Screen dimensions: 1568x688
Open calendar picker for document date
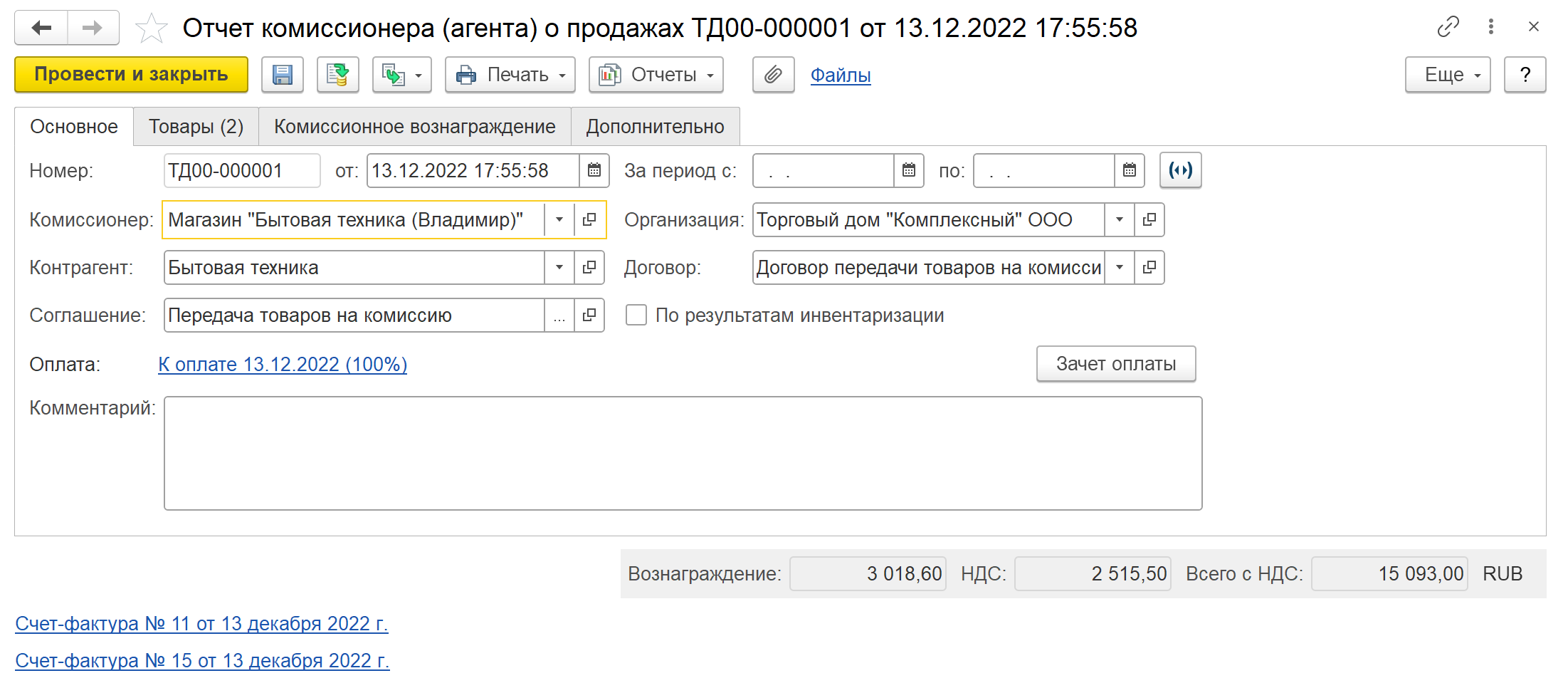pyautogui.click(x=594, y=171)
